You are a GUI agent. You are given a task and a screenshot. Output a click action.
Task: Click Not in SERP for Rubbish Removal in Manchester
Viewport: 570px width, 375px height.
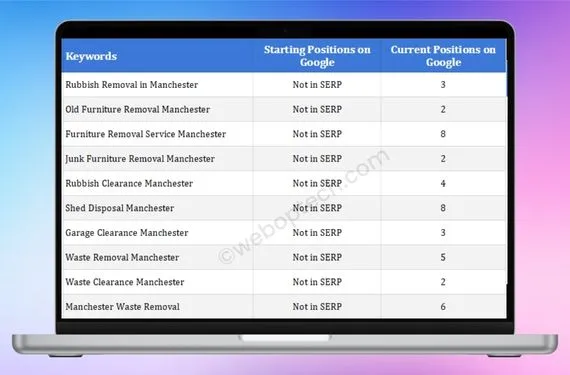click(317, 85)
